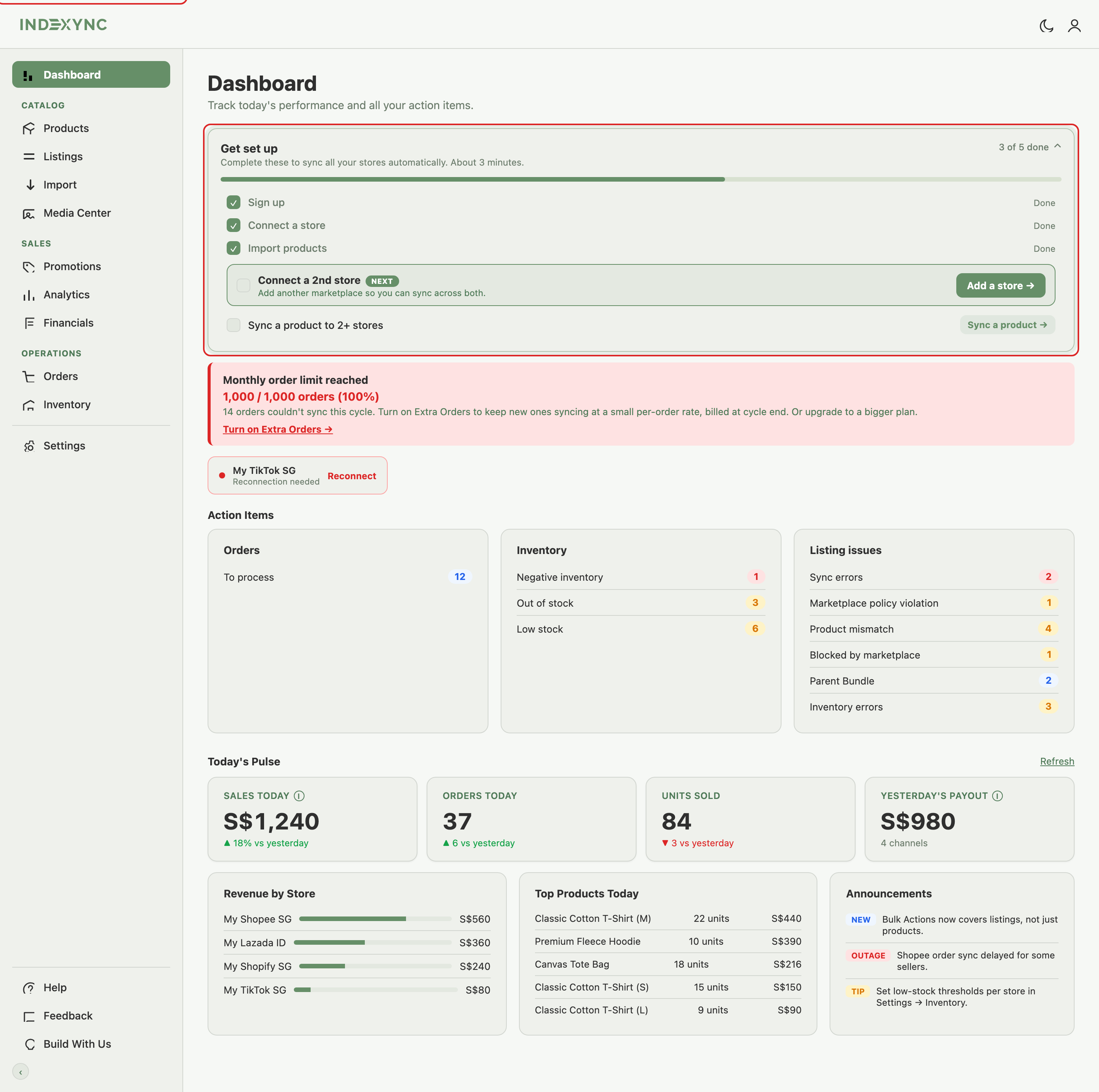Viewport: 1099px width, 1092px height.
Task: Open the To process orders row
Action: (x=348, y=577)
